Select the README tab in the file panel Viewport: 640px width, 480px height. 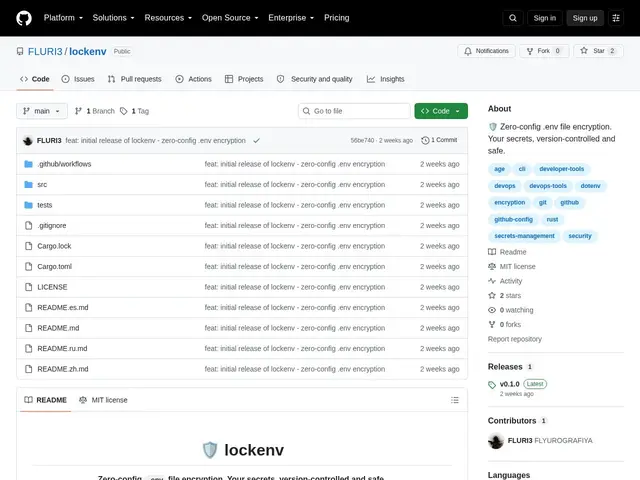pos(45,400)
